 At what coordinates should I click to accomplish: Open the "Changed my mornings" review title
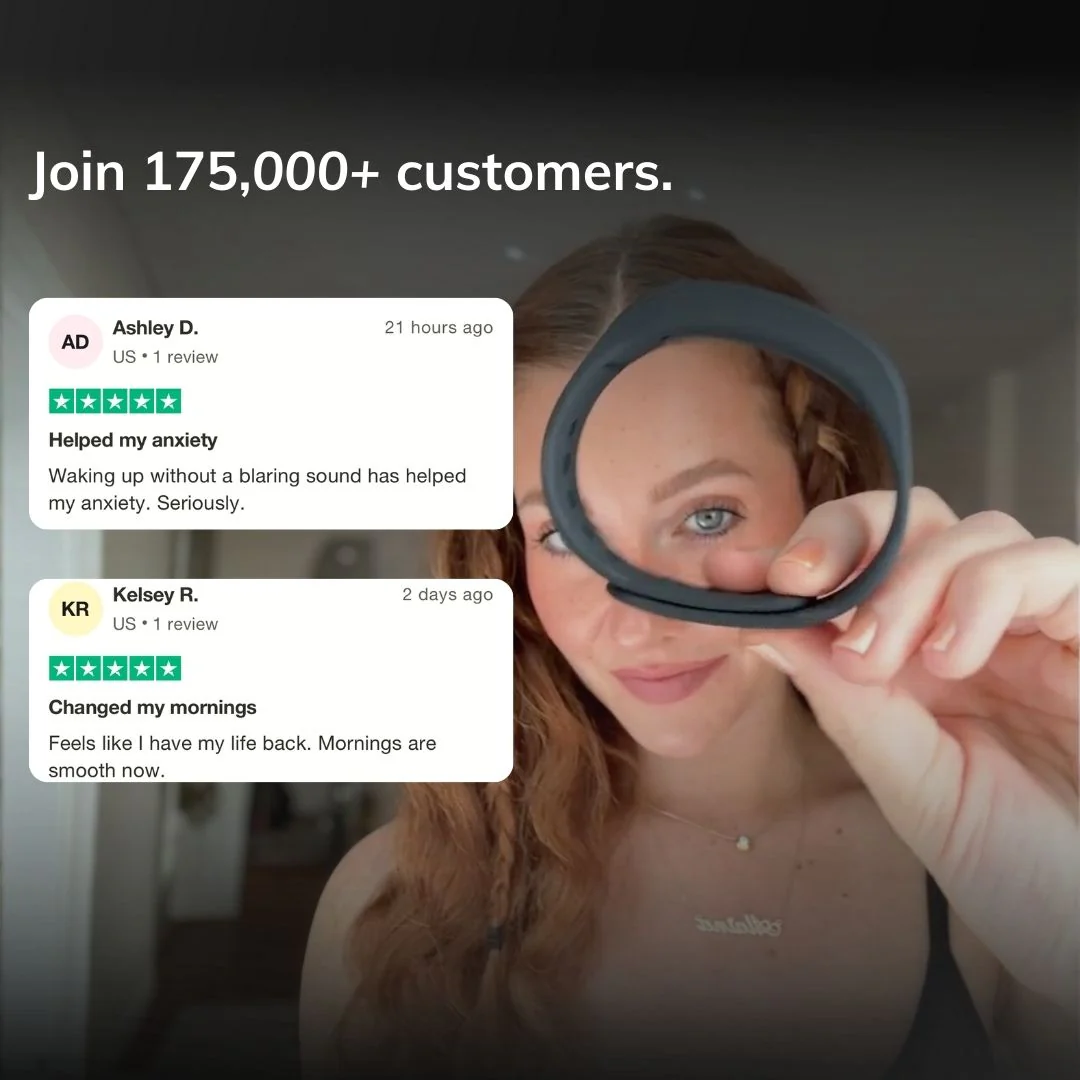152,707
